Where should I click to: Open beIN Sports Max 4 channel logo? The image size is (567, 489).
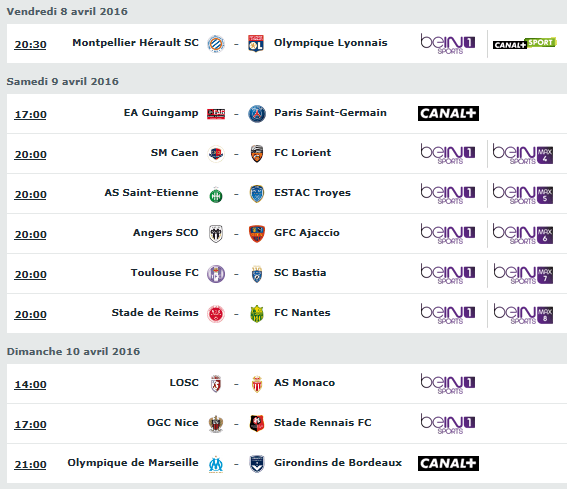click(x=523, y=154)
